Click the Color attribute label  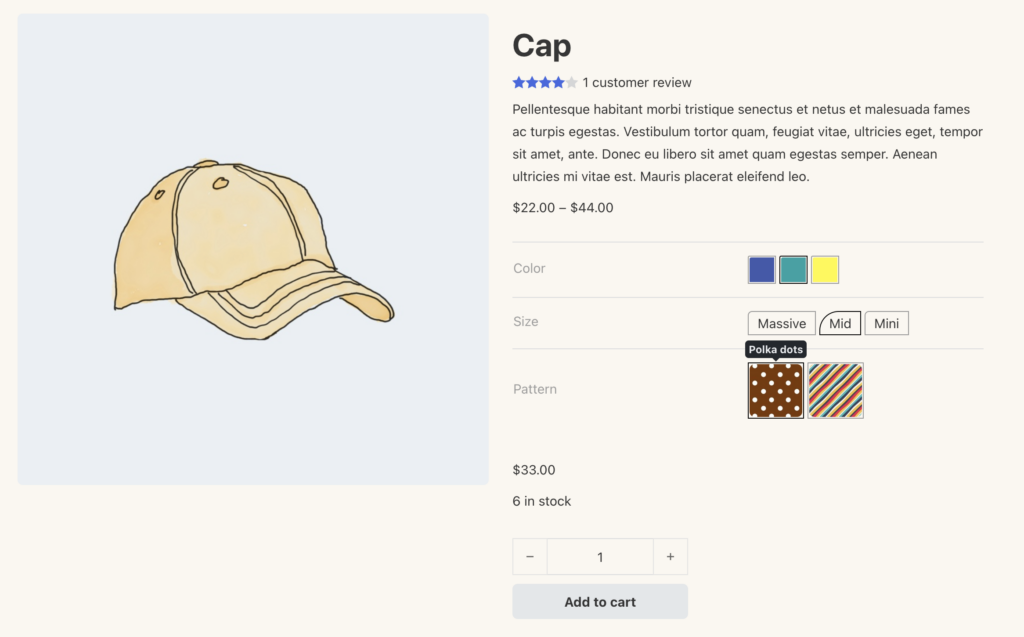529,269
